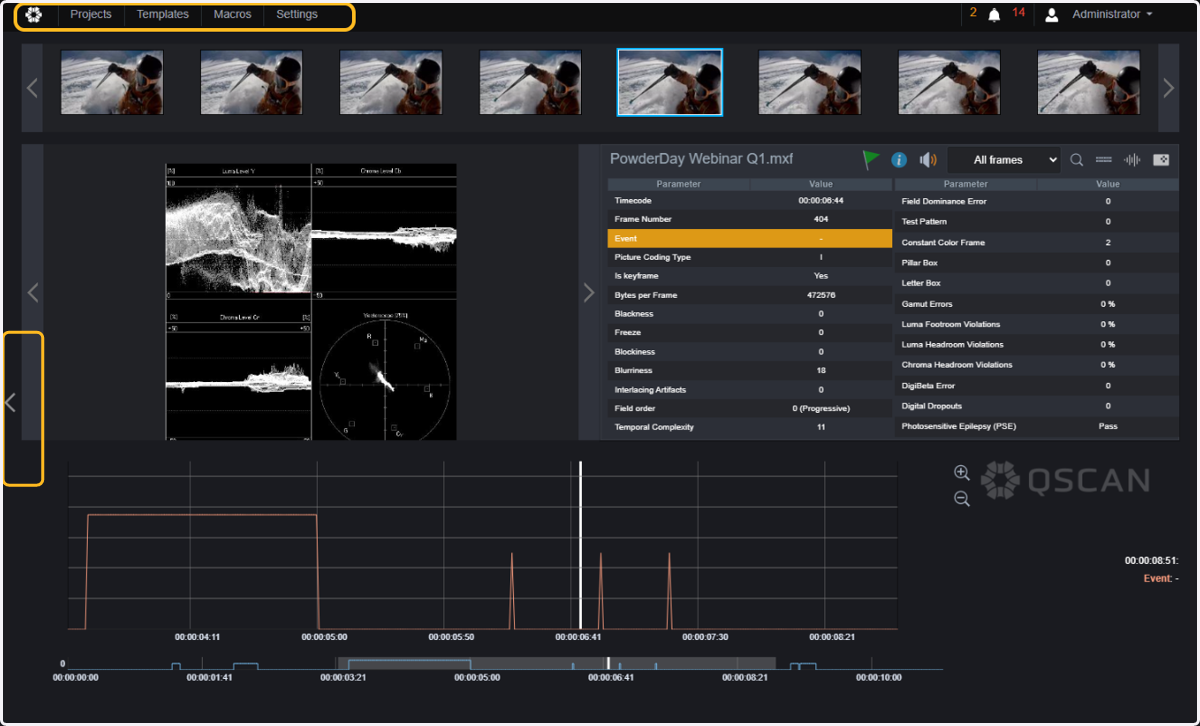Open the Settings menu
Screen dimensions: 1200x726
coord(297,15)
